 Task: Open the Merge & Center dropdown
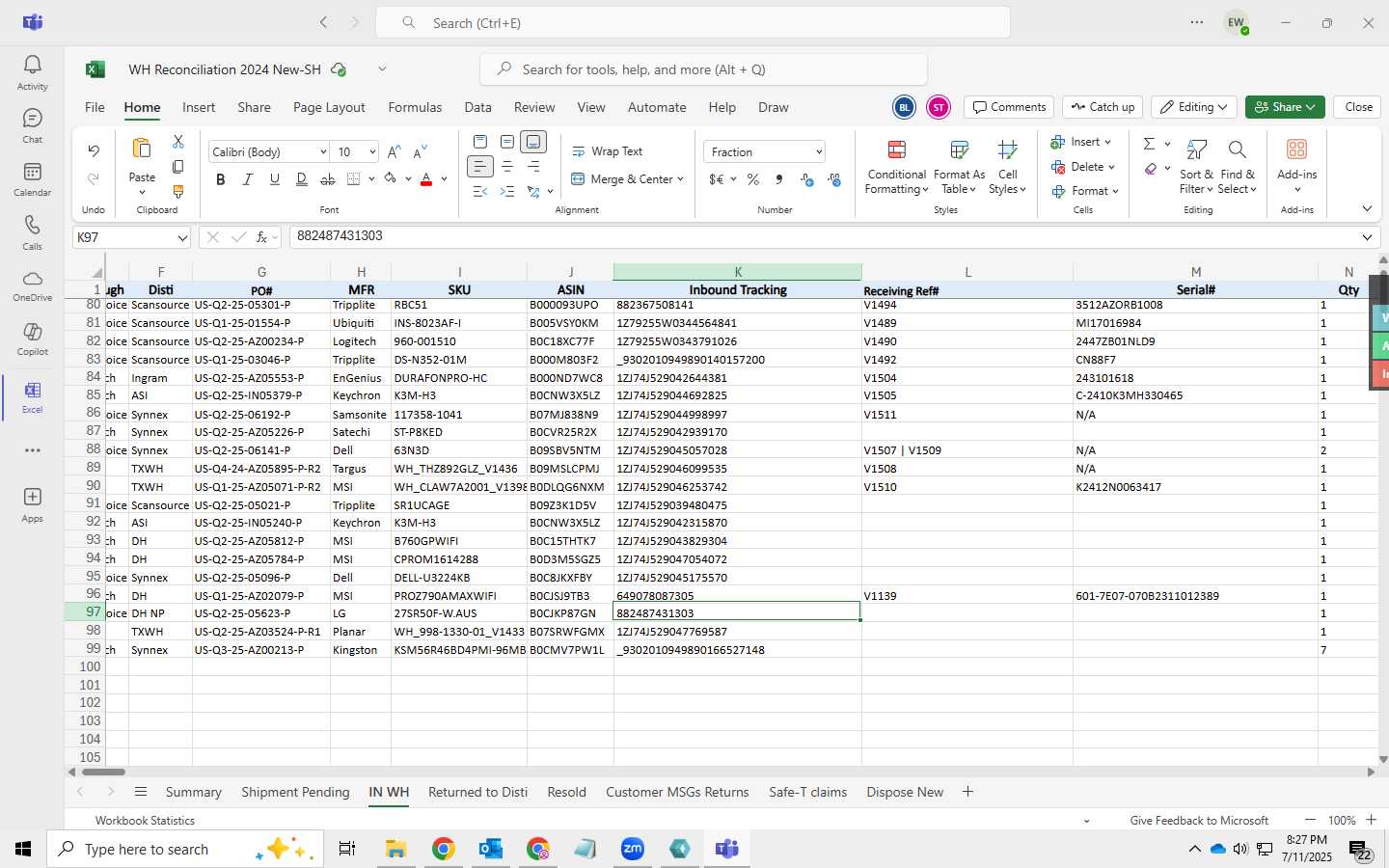(x=681, y=179)
